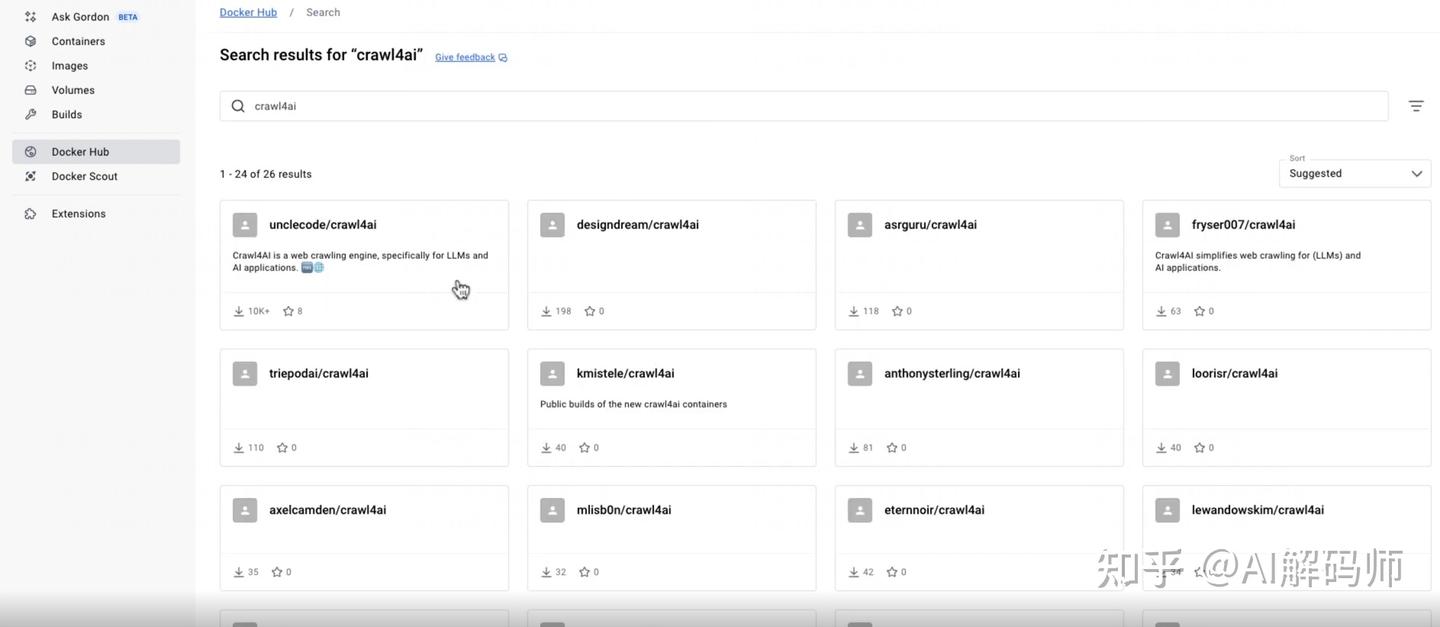Open kmistele/crawl4ai repository title
This screenshot has height=627, width=1440.
coord(626,374)
